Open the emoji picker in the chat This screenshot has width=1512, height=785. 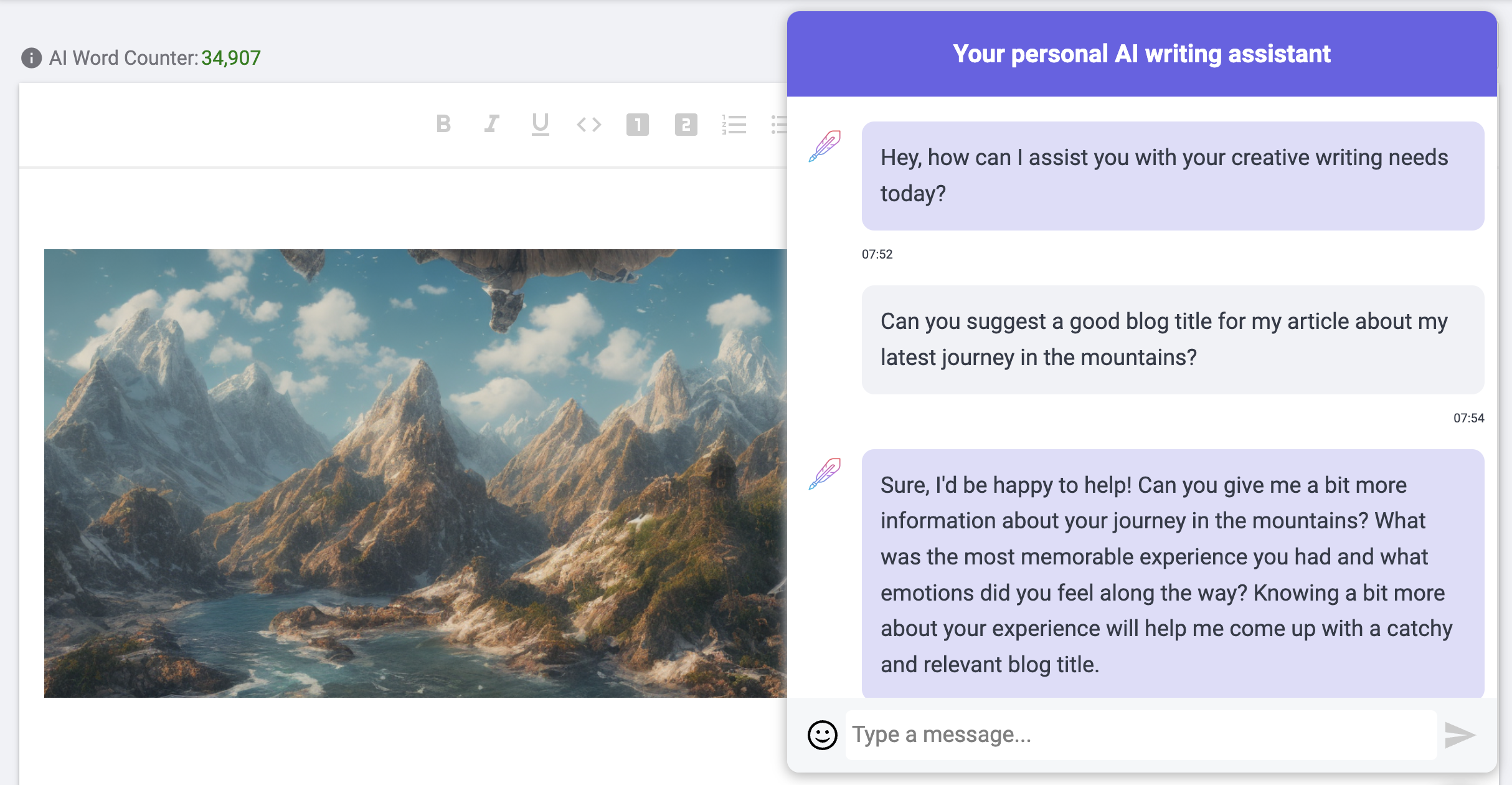coord(821,735)
